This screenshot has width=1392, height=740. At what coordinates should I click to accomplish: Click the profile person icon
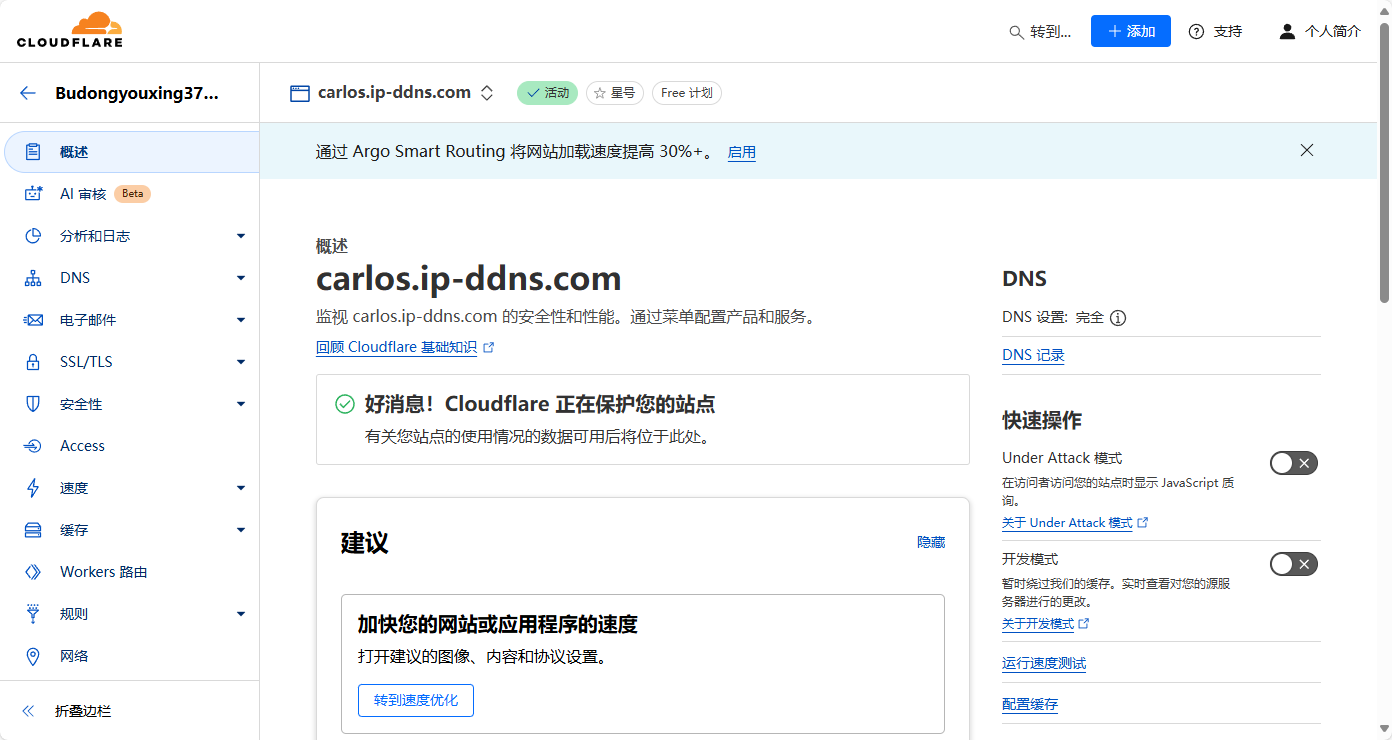click(1288, 32)
